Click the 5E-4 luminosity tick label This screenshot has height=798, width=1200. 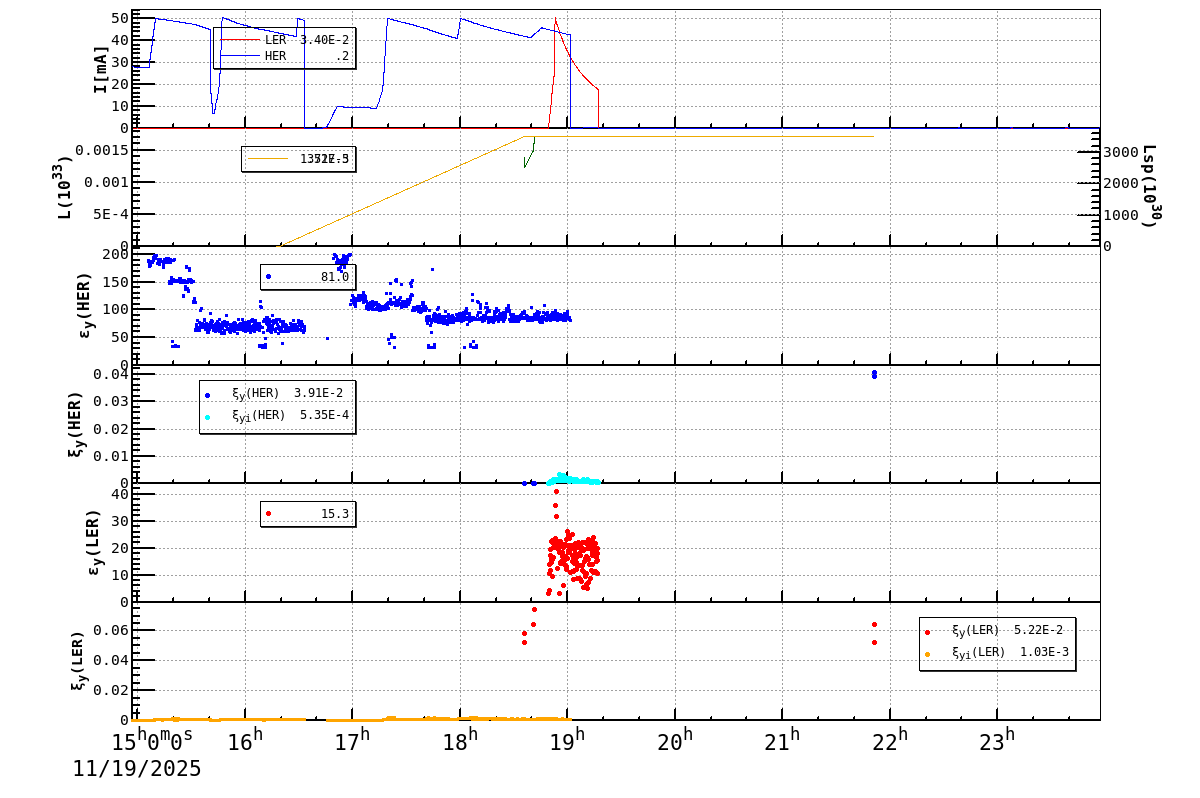click(x=112, y=214)
